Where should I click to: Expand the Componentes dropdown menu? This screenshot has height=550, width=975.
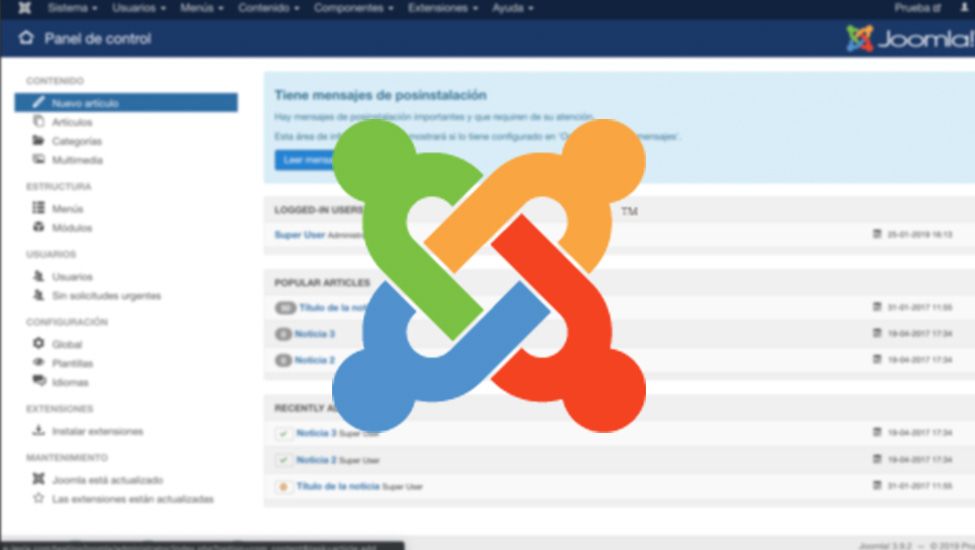[354, 8]
